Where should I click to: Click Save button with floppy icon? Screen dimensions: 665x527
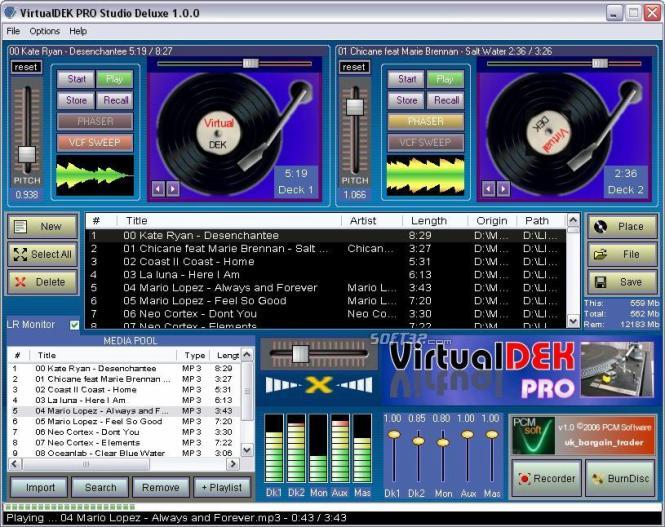(622, 282)
